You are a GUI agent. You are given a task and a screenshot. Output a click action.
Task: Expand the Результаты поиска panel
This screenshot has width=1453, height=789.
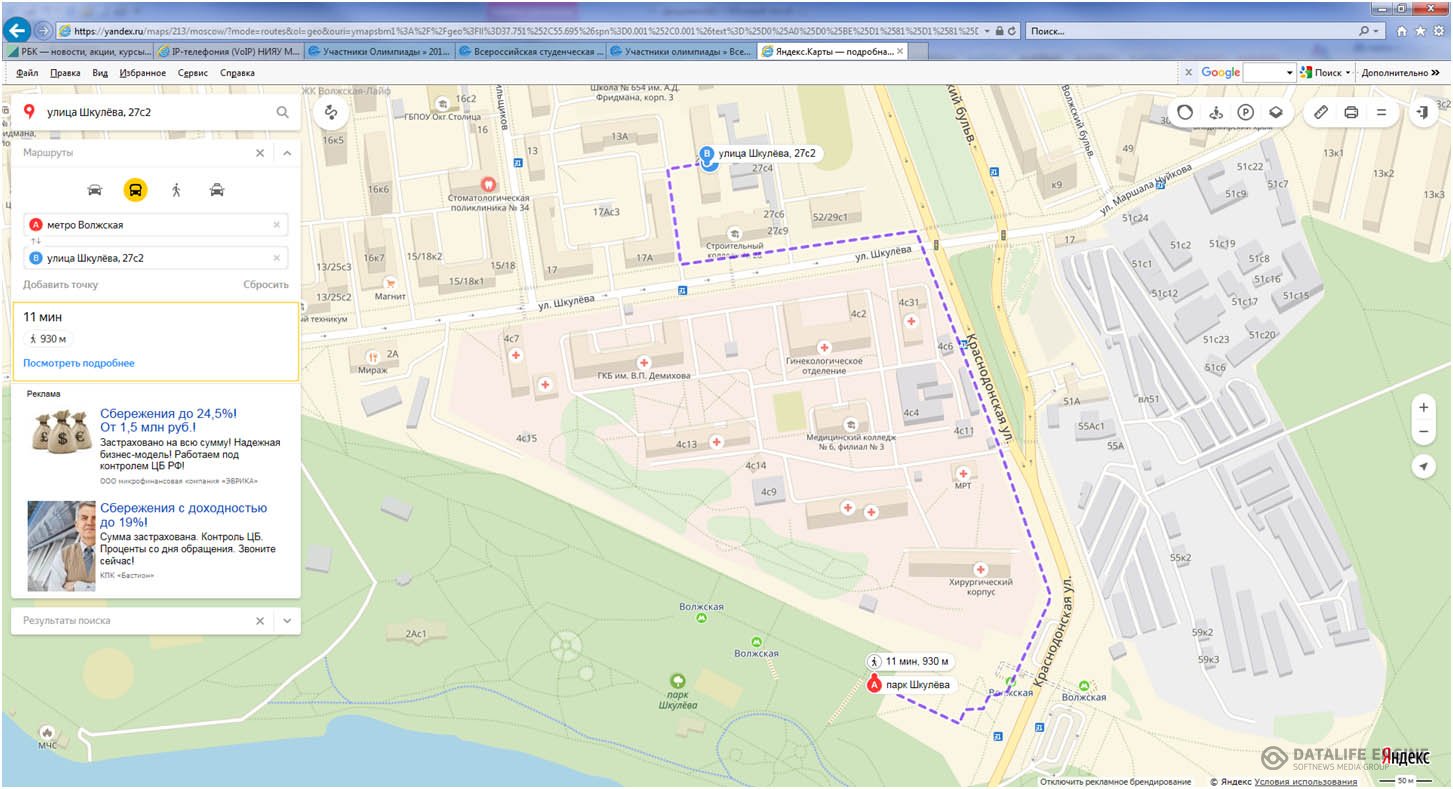click(287, 621)
